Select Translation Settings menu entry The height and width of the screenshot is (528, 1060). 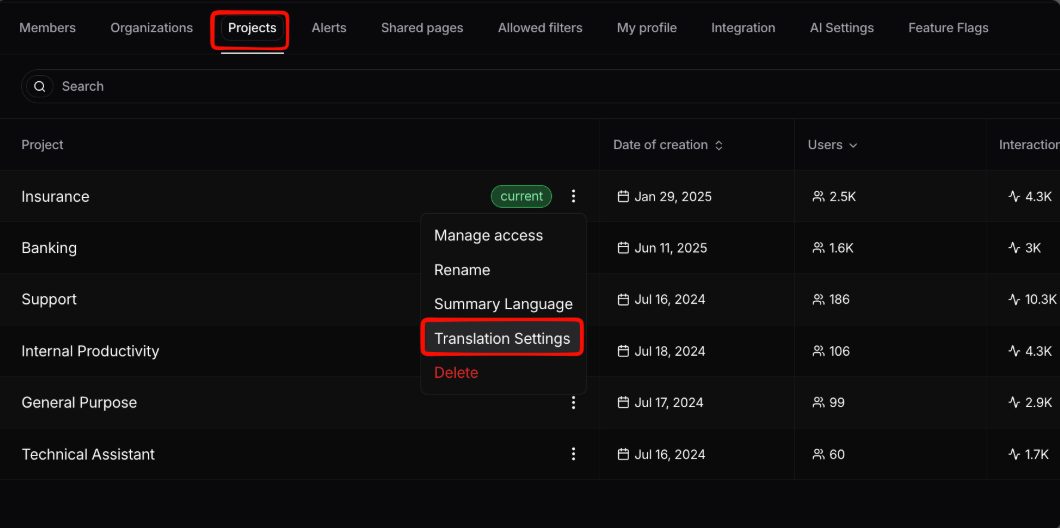[x=503, y=339]
